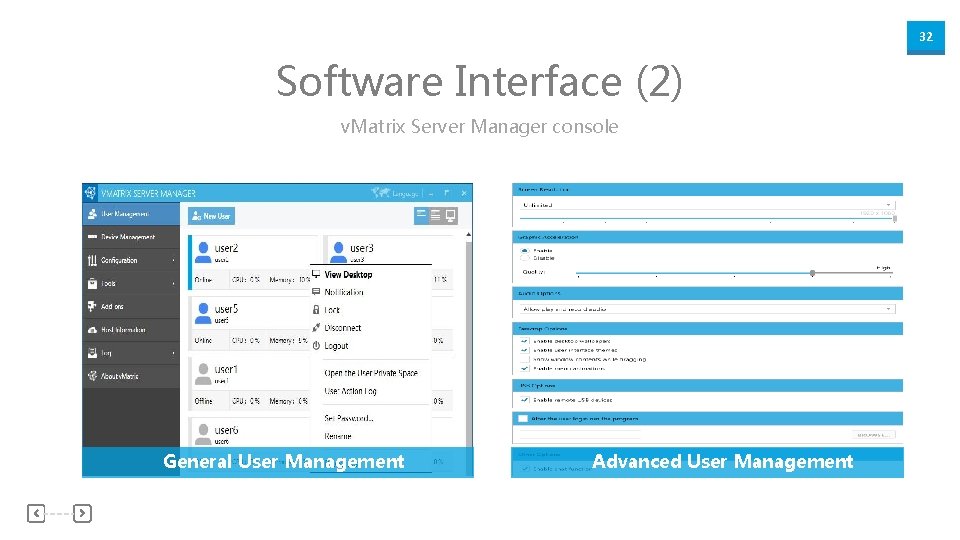Switch to desktop monitor view icon
The width and height of the screenshot is (960, 540).
click(x=451, y=215)
